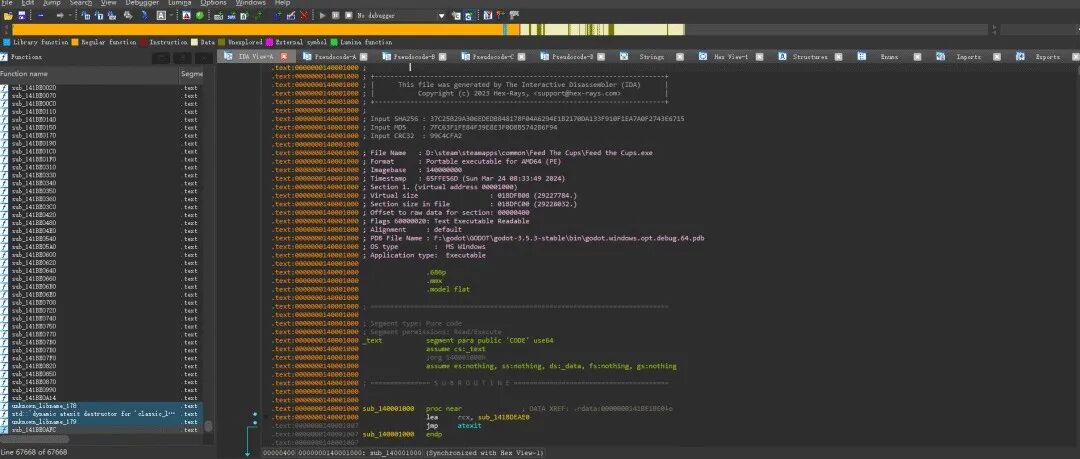Switch to the IDA View-A tab

click(256, 57)
